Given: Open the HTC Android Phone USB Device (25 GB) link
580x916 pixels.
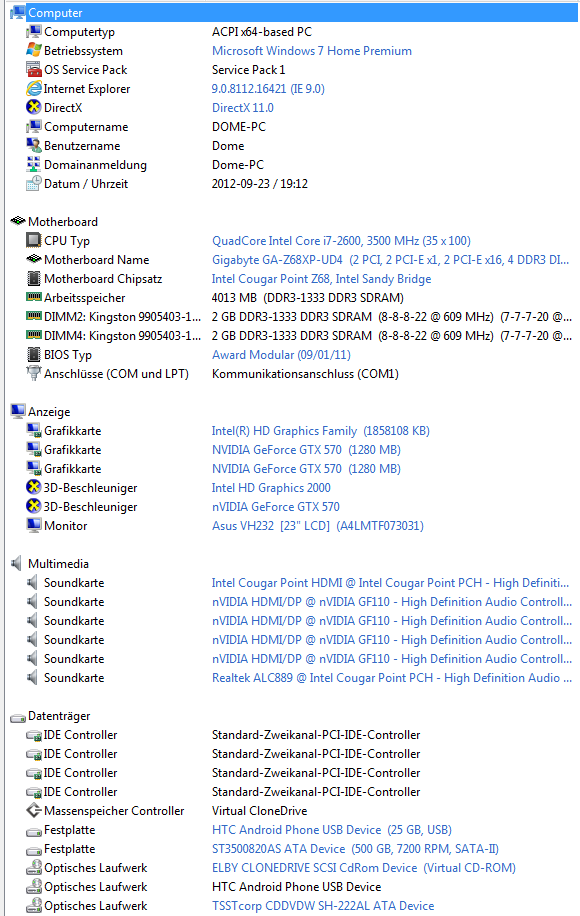Looking at the screenshot, I should 332,830.
